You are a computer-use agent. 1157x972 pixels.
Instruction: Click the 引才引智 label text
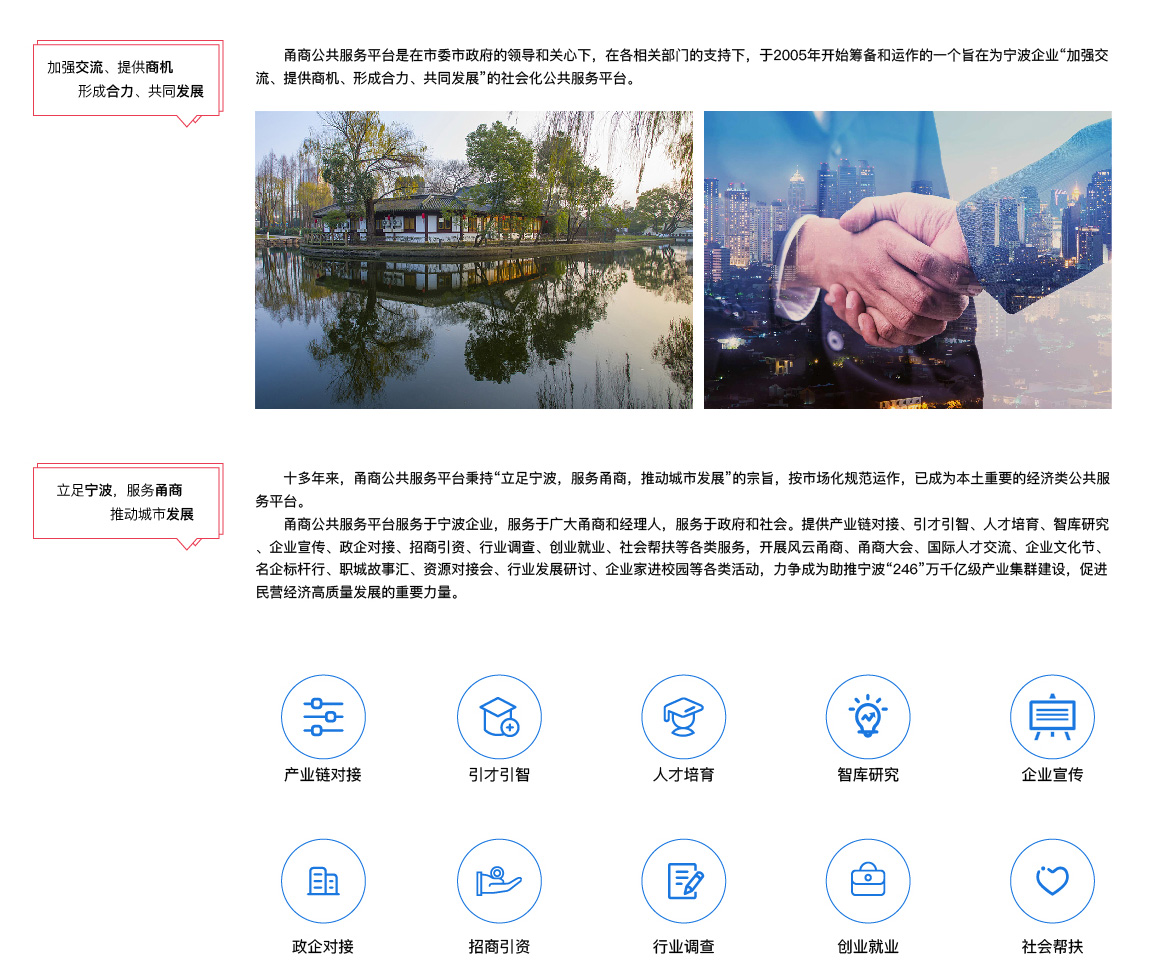point(500,774)
